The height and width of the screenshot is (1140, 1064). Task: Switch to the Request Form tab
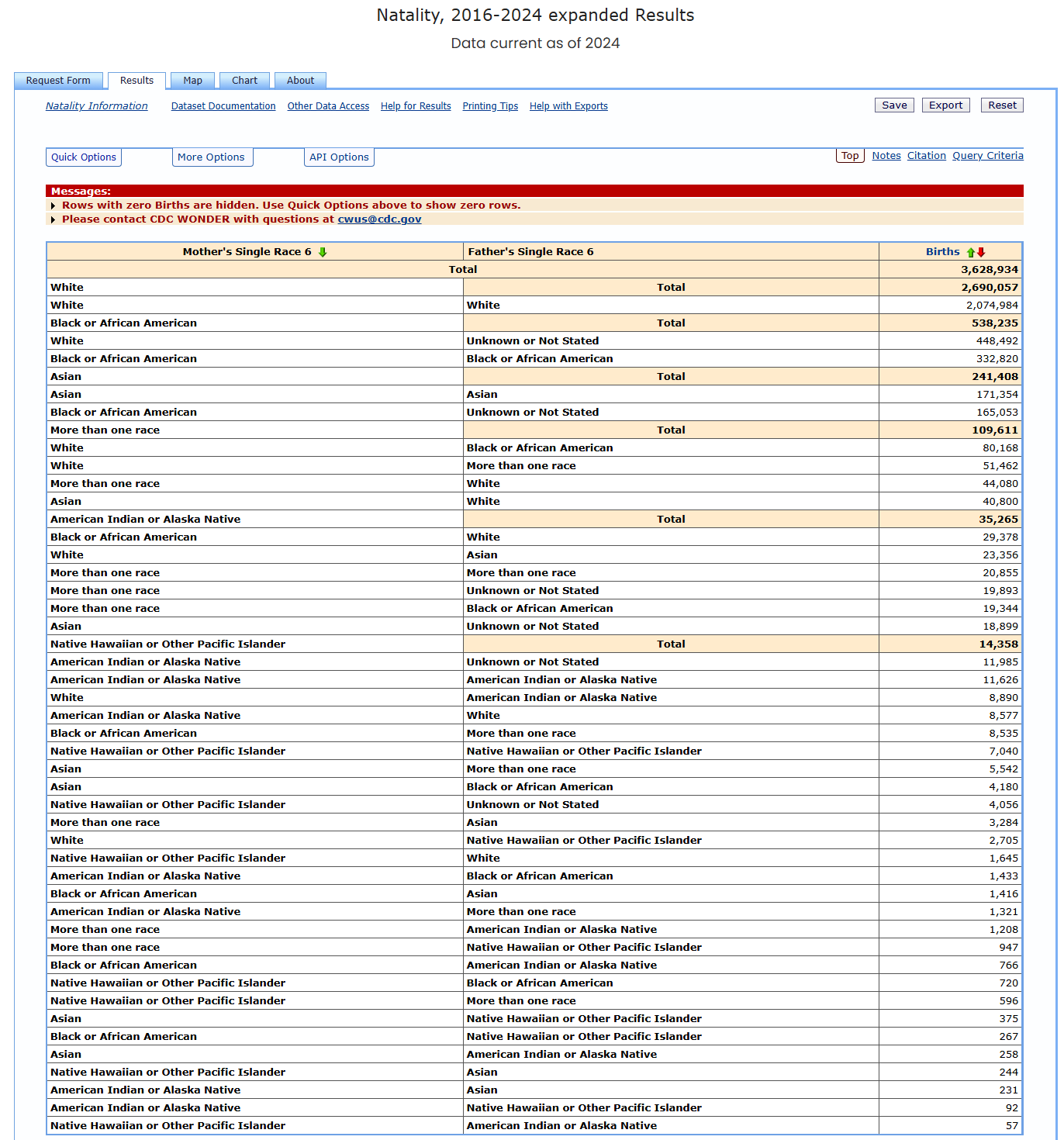pyautogui.click(x=58, y=81)
